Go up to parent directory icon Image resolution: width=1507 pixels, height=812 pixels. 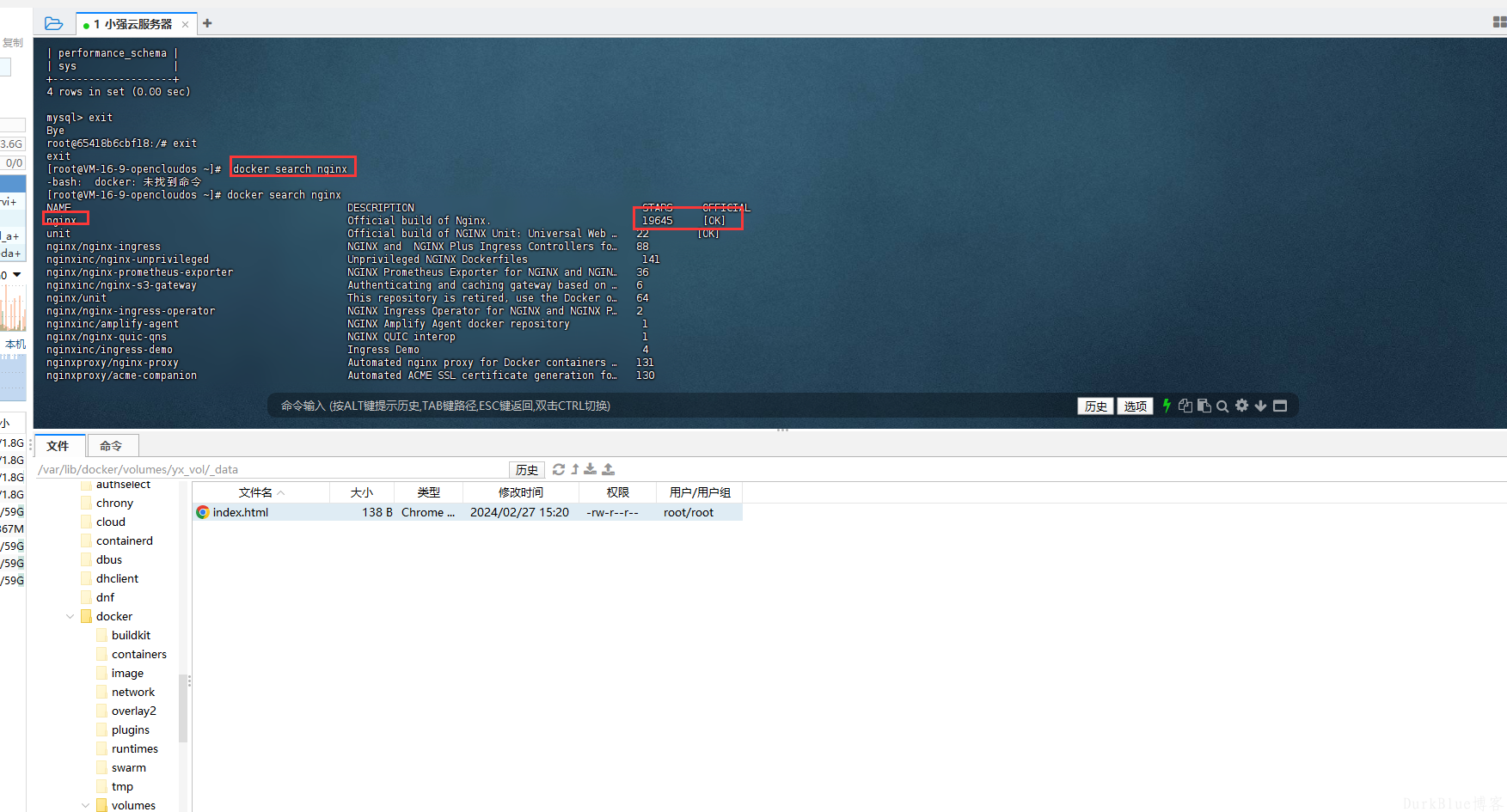point(575,469)
